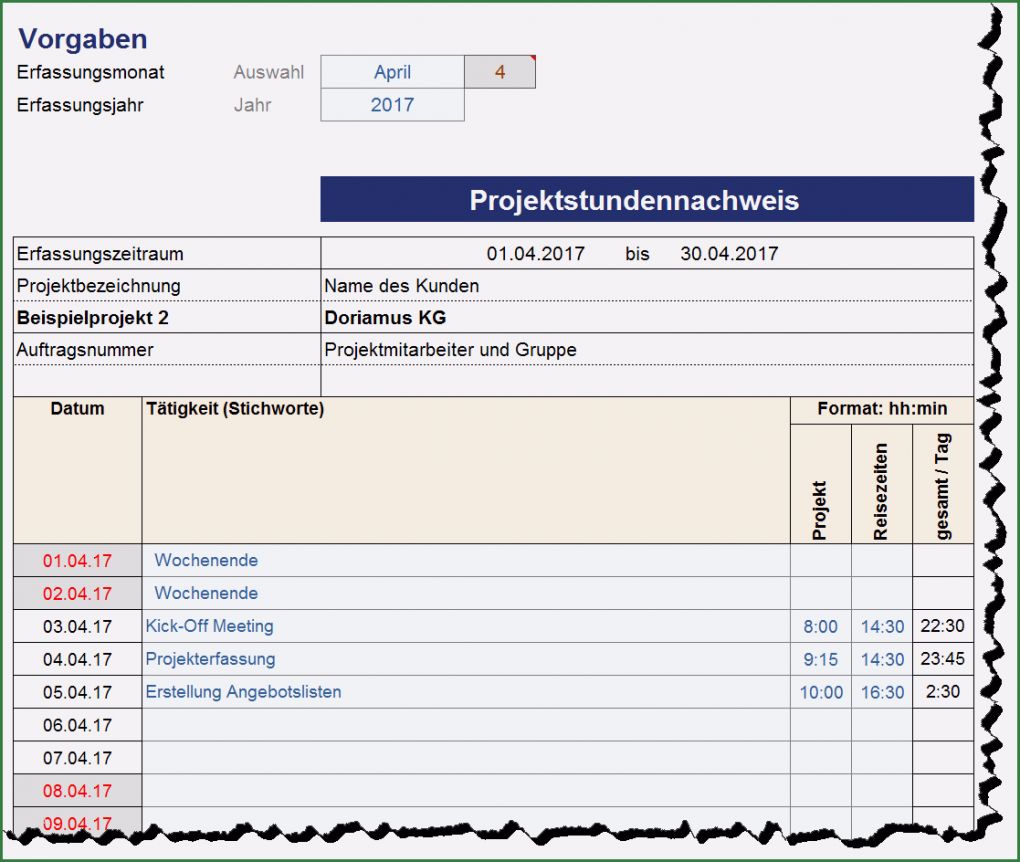Image resolution: width=1020 pixels, height=862 pixels.
Task: Select the end date 30.04.2017
Action: [729, 254]
